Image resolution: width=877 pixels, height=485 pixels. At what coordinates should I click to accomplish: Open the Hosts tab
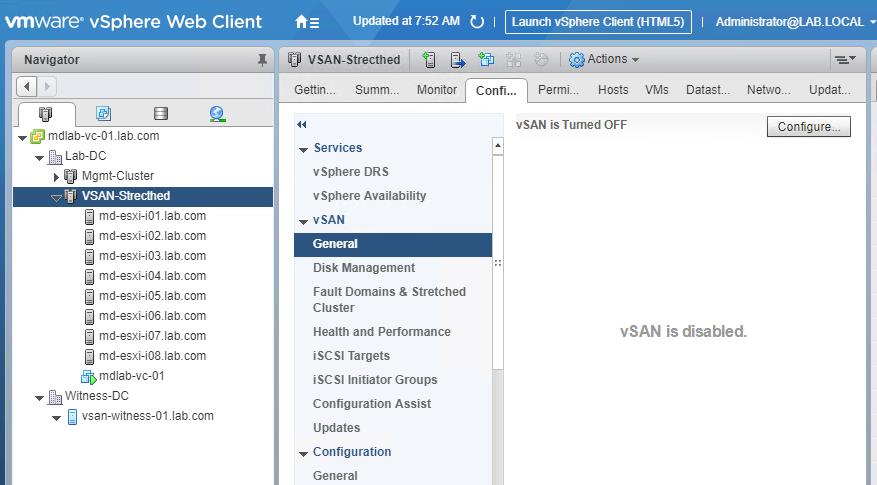[x=613, y=90]
